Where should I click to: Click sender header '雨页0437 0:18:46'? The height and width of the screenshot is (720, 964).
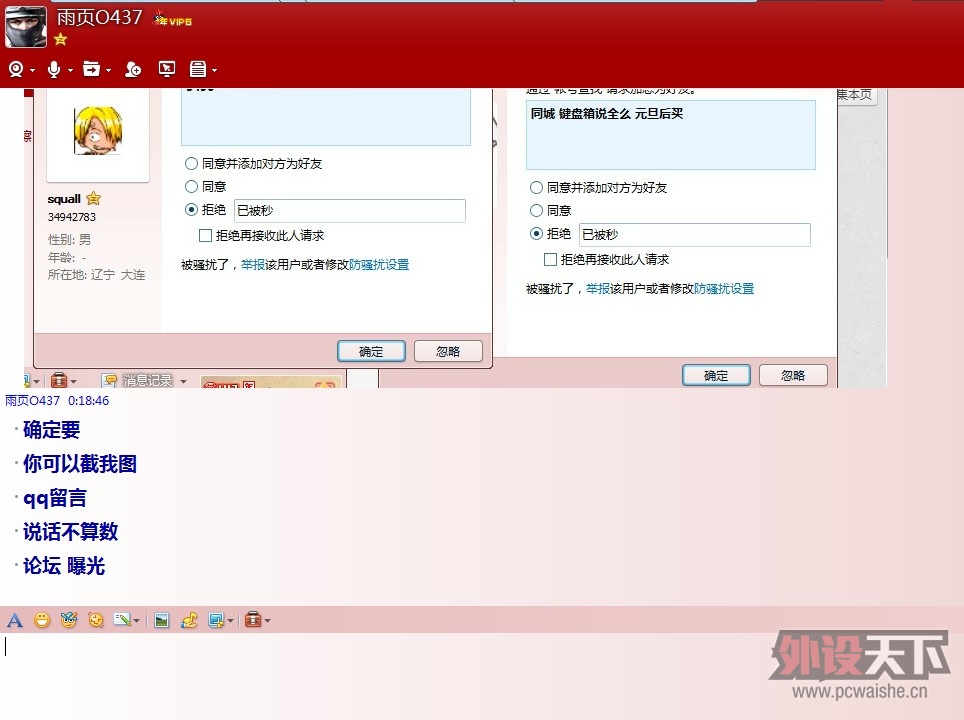57,400
